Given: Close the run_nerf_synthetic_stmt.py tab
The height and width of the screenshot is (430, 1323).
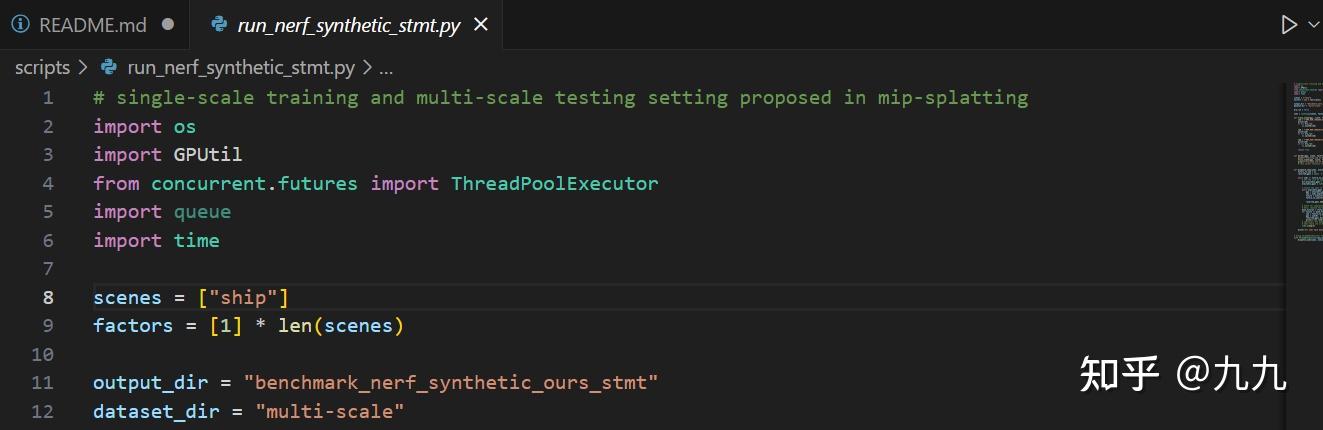Looking at the screenshot, I should pos(481,25).
